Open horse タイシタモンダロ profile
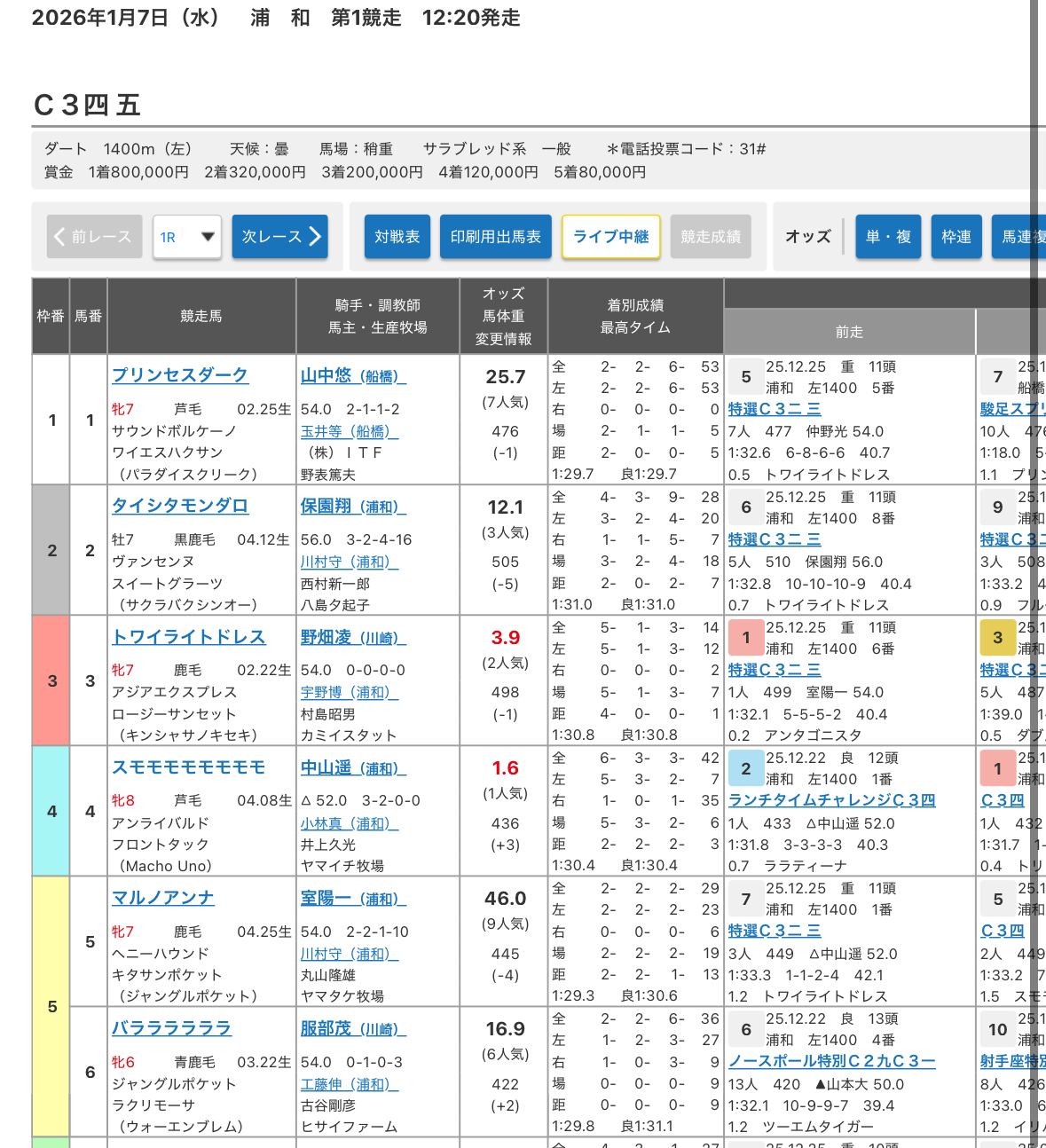This screenshot has height=1148, width=1046. pyautogui.click(x=180, y=506)
